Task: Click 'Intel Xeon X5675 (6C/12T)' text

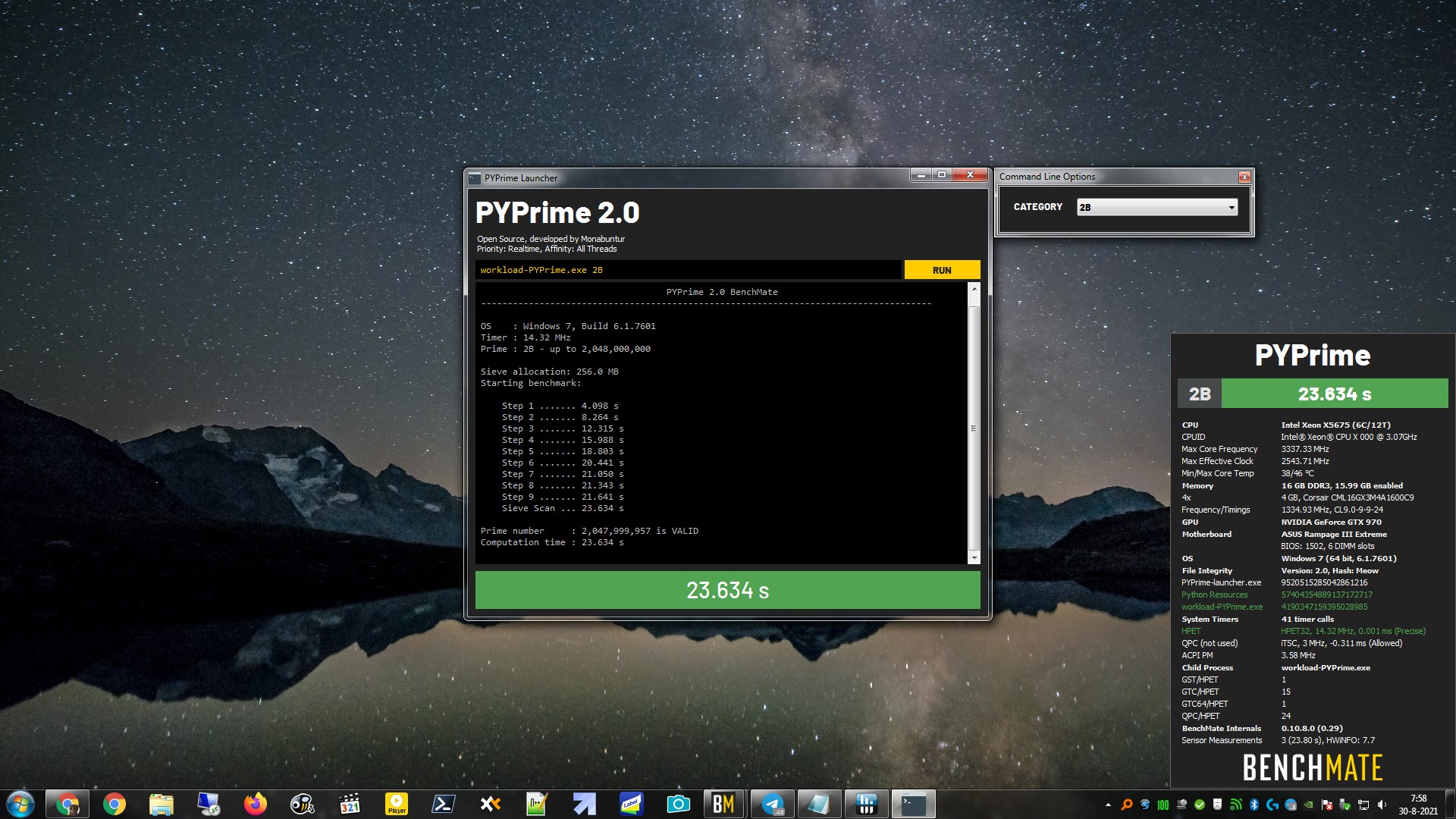Action: (x=1335, y=425)
